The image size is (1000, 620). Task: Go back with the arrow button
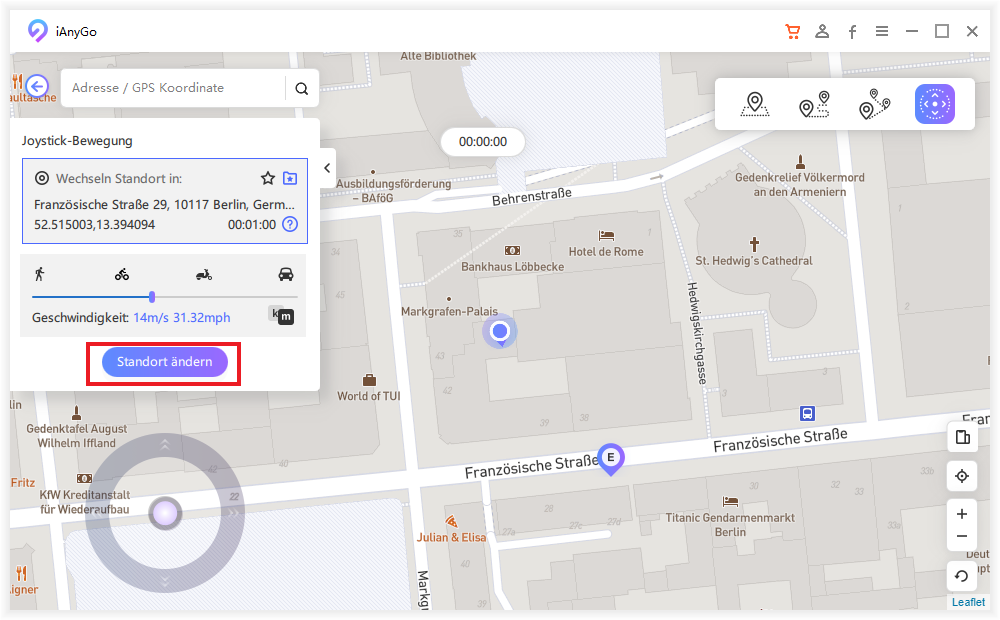[x=38, y=86]
